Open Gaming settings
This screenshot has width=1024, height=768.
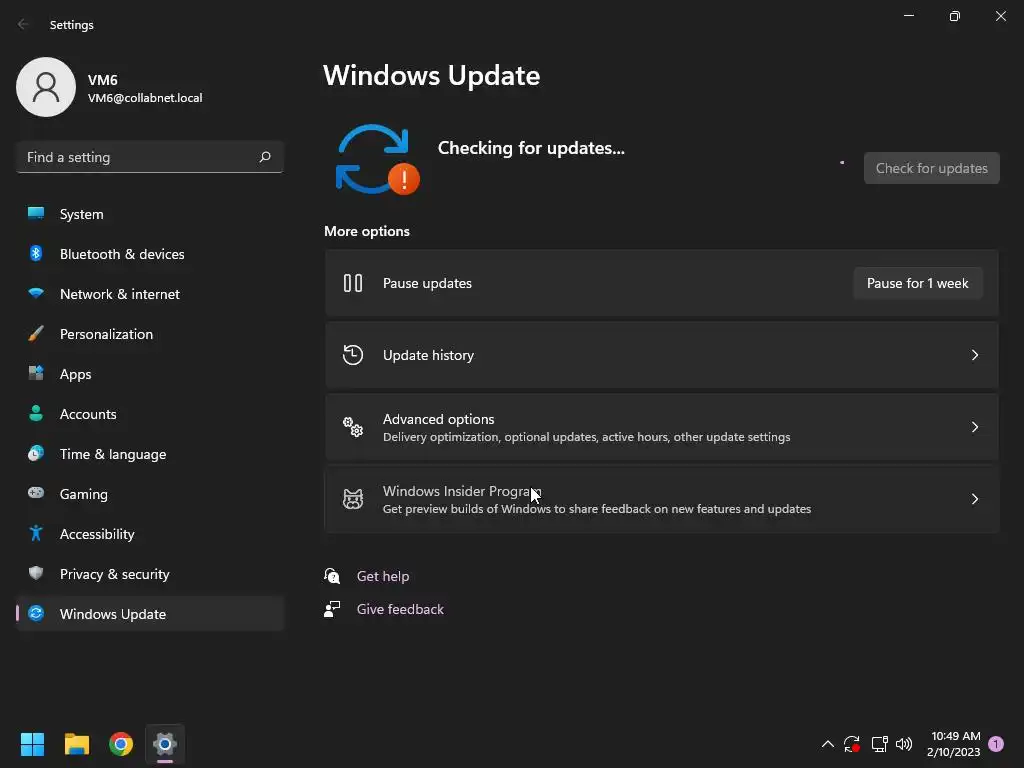pyautogui.click(x=150, y=494)
